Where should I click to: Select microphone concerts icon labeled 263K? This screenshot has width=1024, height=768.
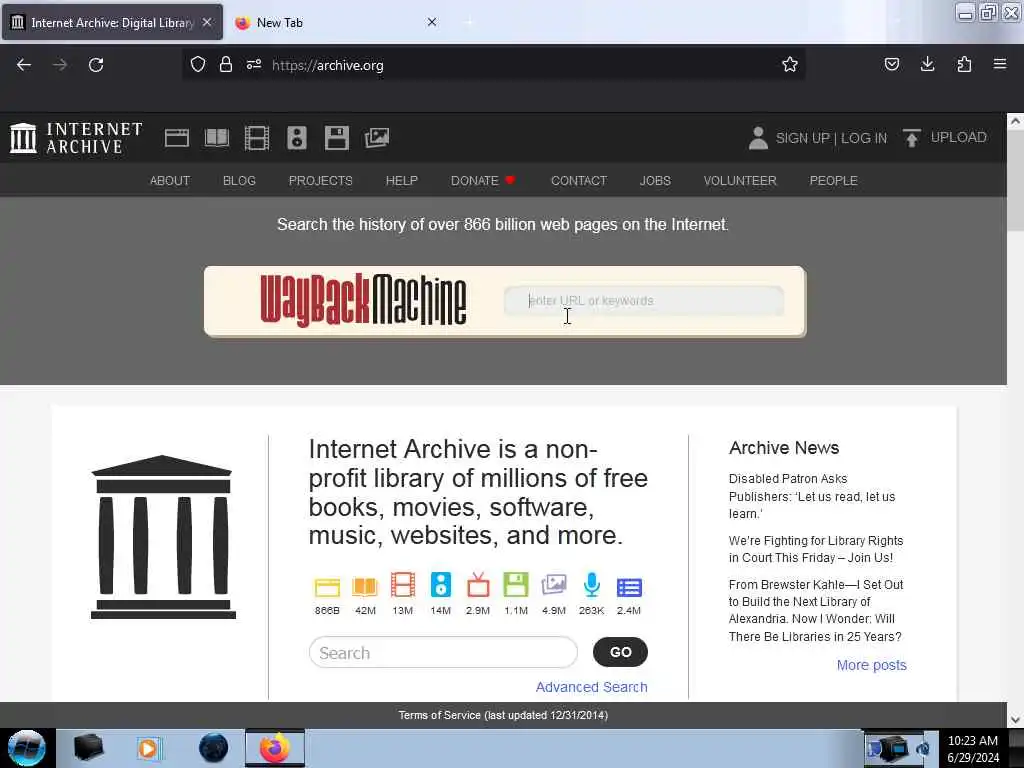click(592, 585)
